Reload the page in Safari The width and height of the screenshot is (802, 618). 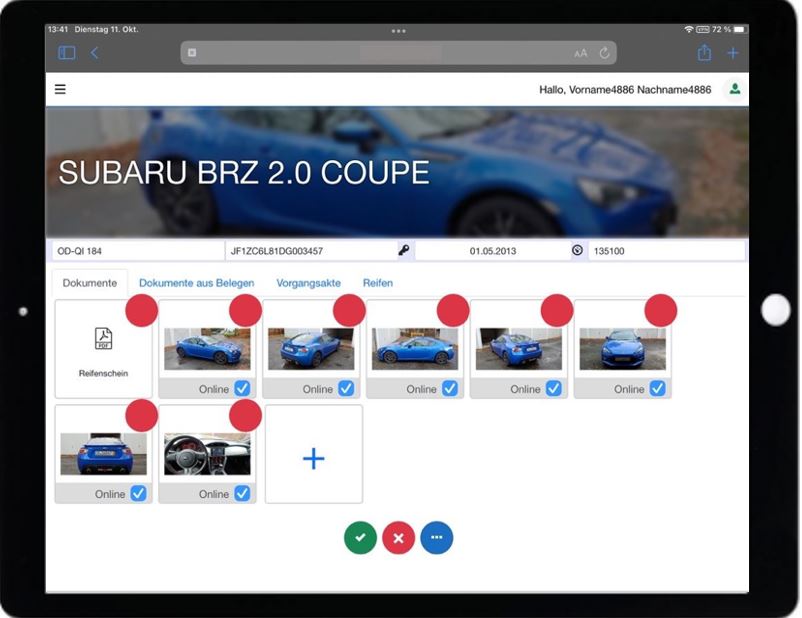[604, 53]
